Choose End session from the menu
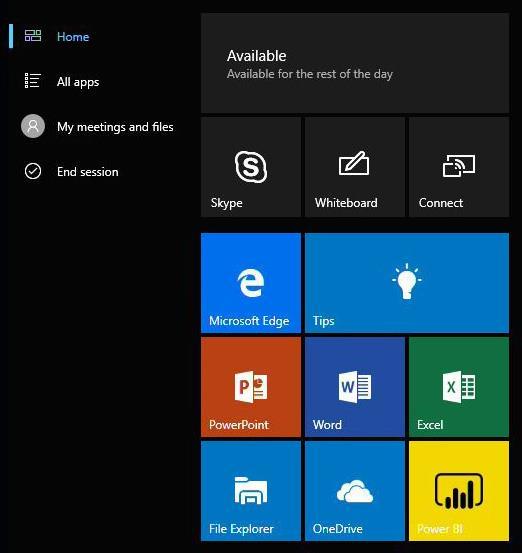Image resolution: width=522 pixels, height=553 pixels. tap(87, 172)
